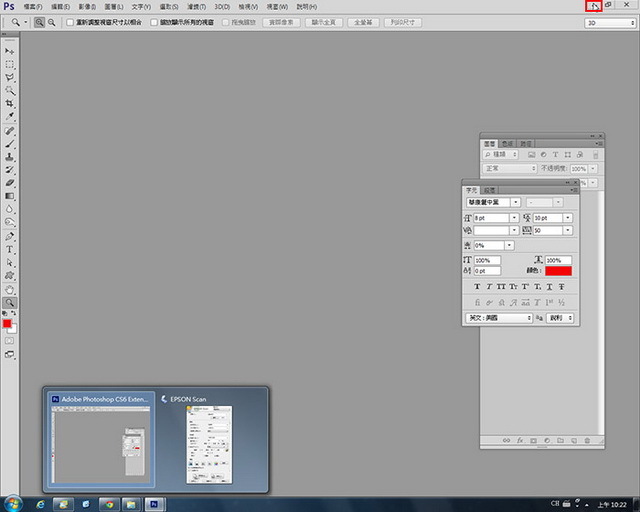The image size is (640, 512).
Task: Apply faux bold in the Character panel
Action: [x=477, y=286]
